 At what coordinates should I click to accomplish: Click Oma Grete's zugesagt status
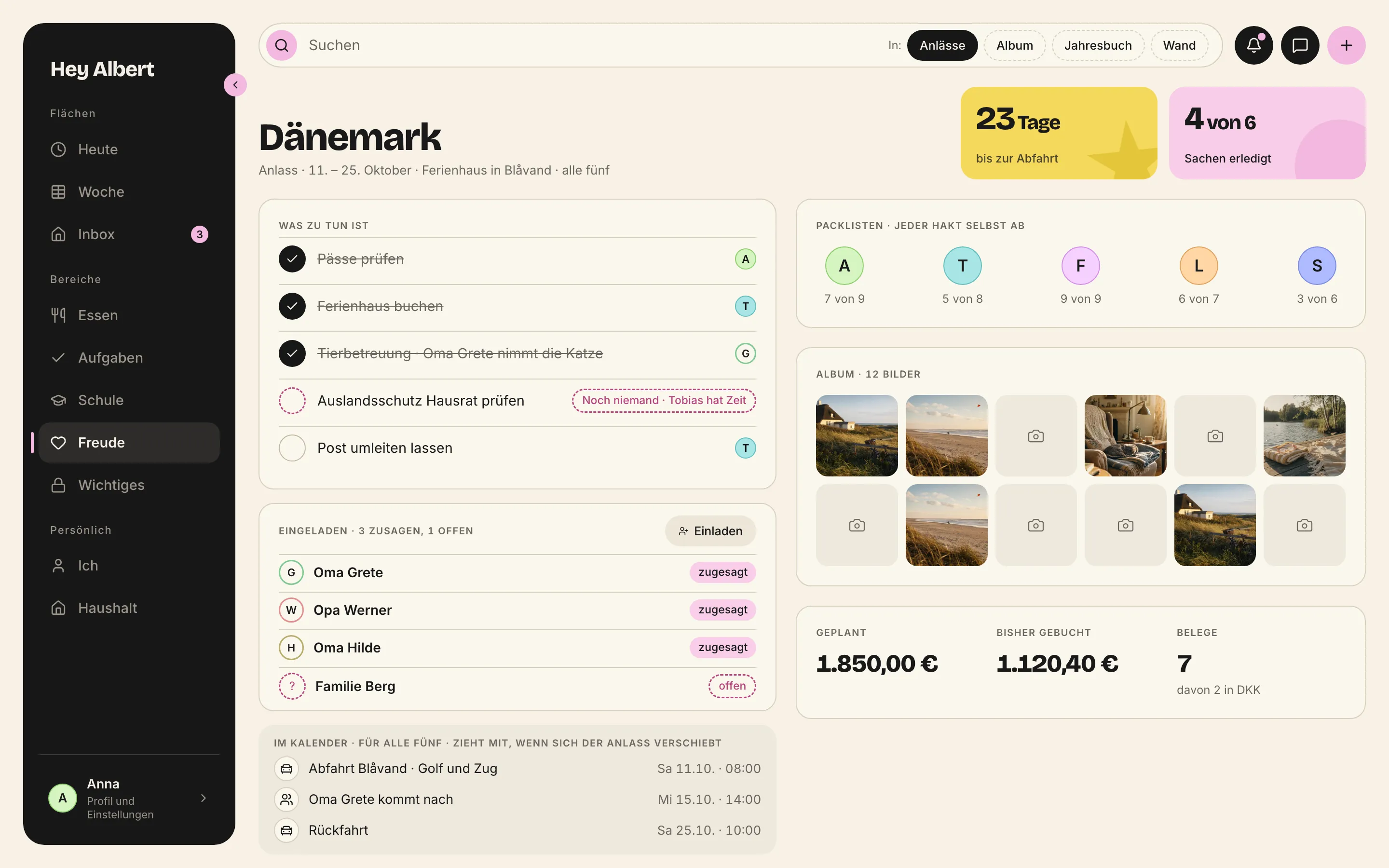tap(722, 572)
